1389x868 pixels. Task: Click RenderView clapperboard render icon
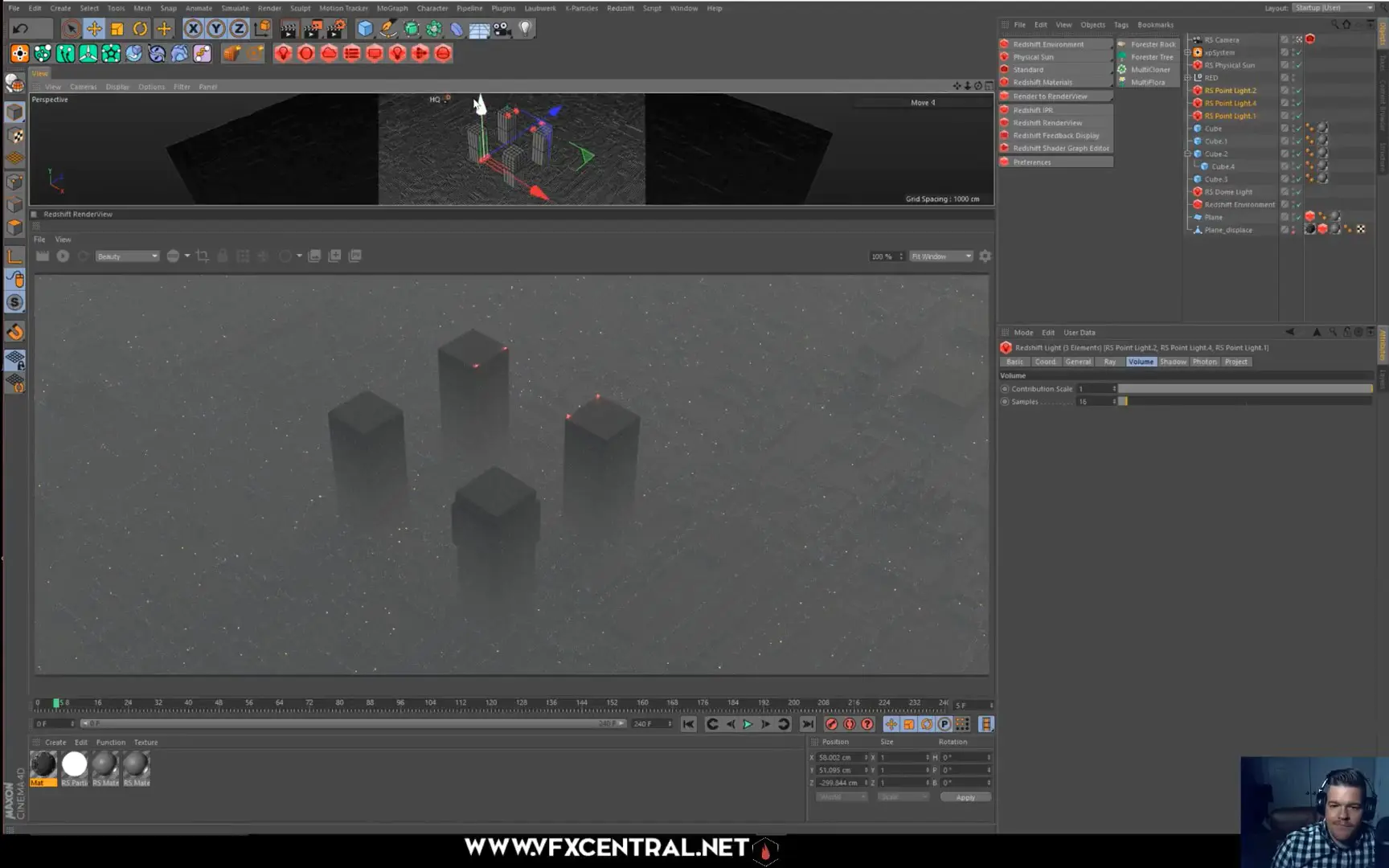pyautogui.click(x=43, y=256)
